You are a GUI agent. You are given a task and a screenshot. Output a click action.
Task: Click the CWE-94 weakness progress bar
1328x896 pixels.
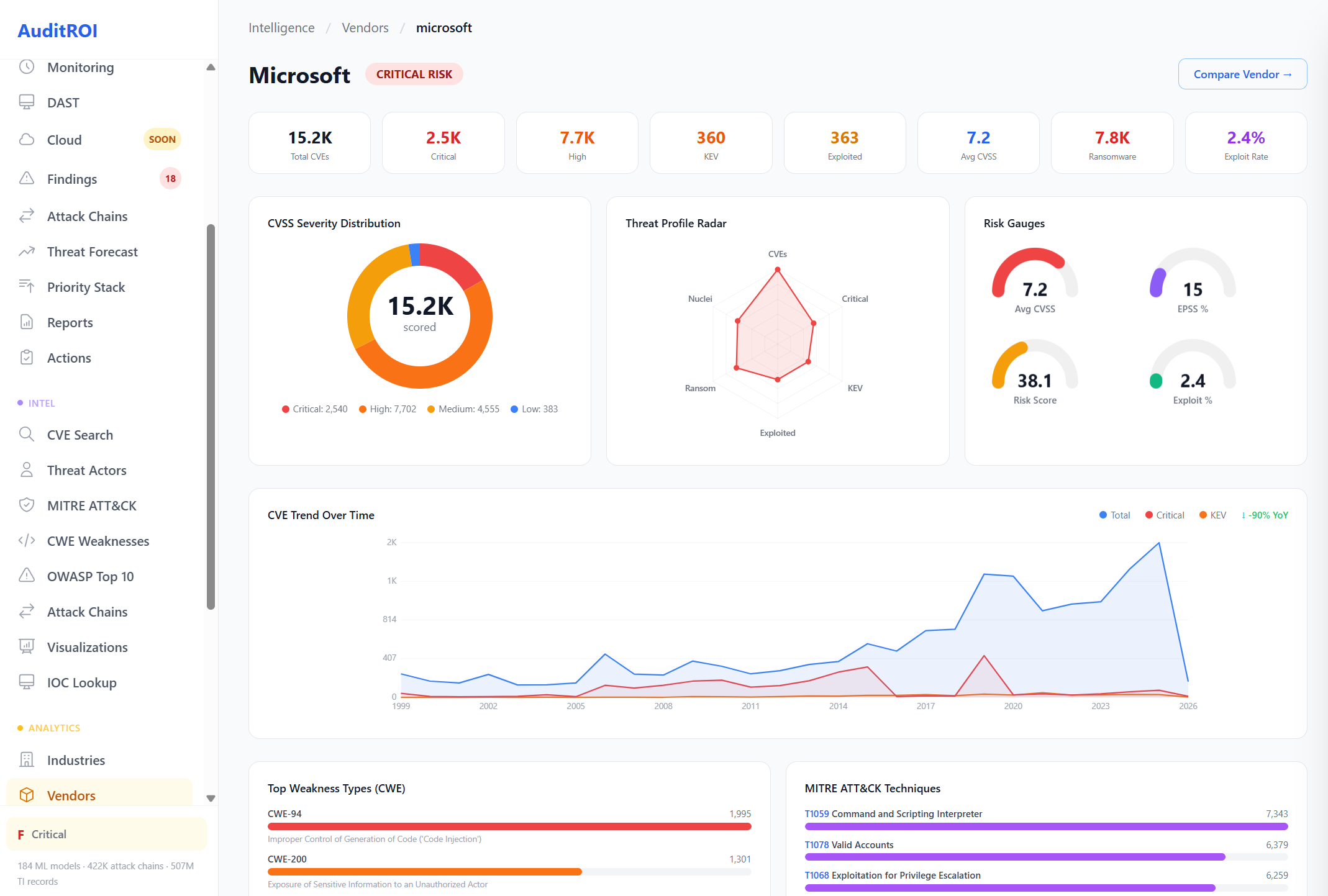(x=509, y=826)
